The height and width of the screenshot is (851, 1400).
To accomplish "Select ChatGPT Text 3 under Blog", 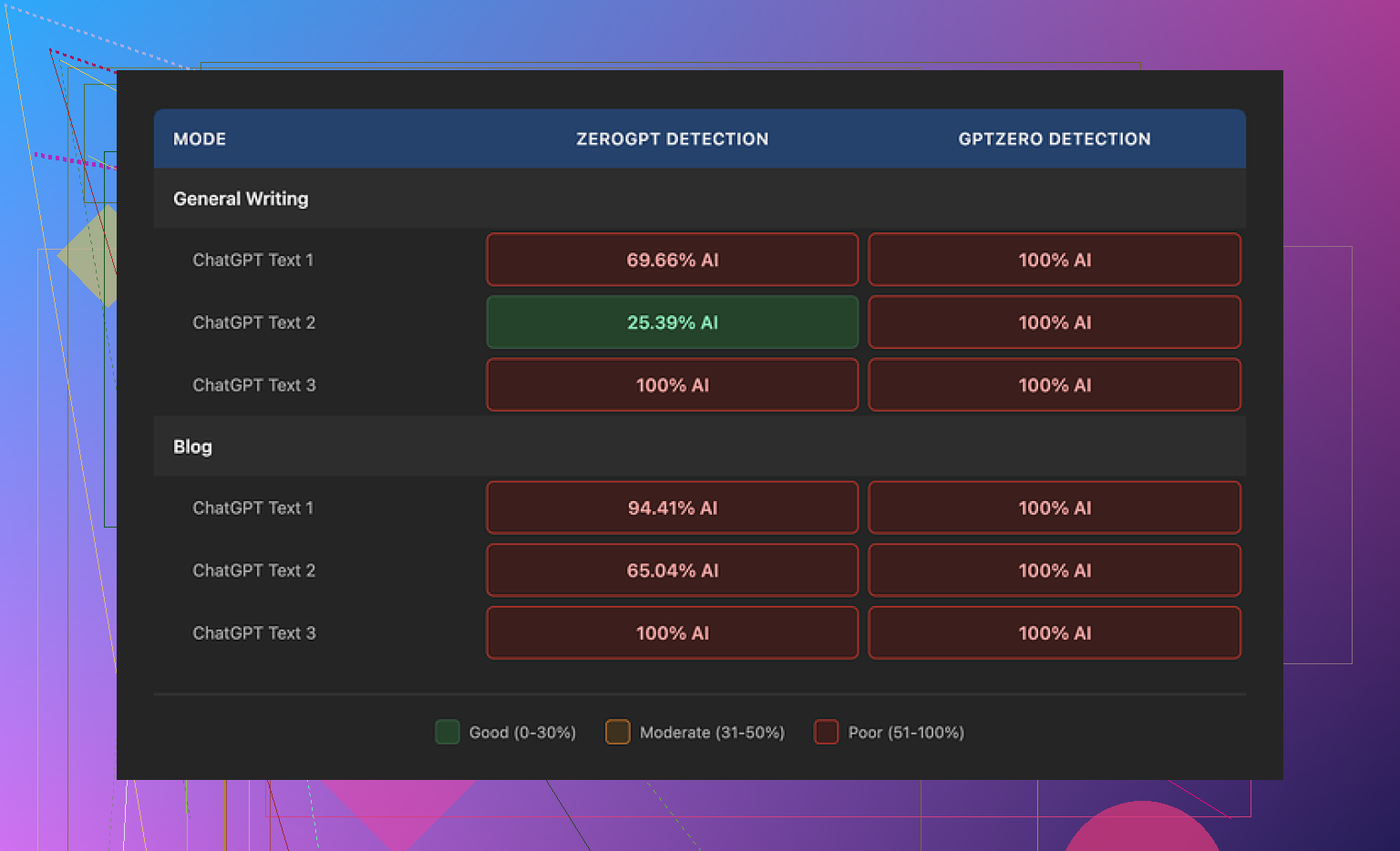I will pos(253,633).
